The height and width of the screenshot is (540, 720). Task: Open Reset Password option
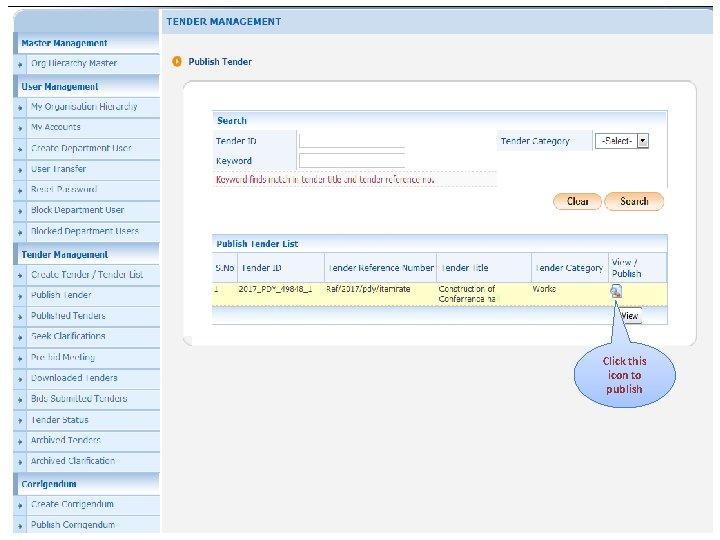point(64,189)
